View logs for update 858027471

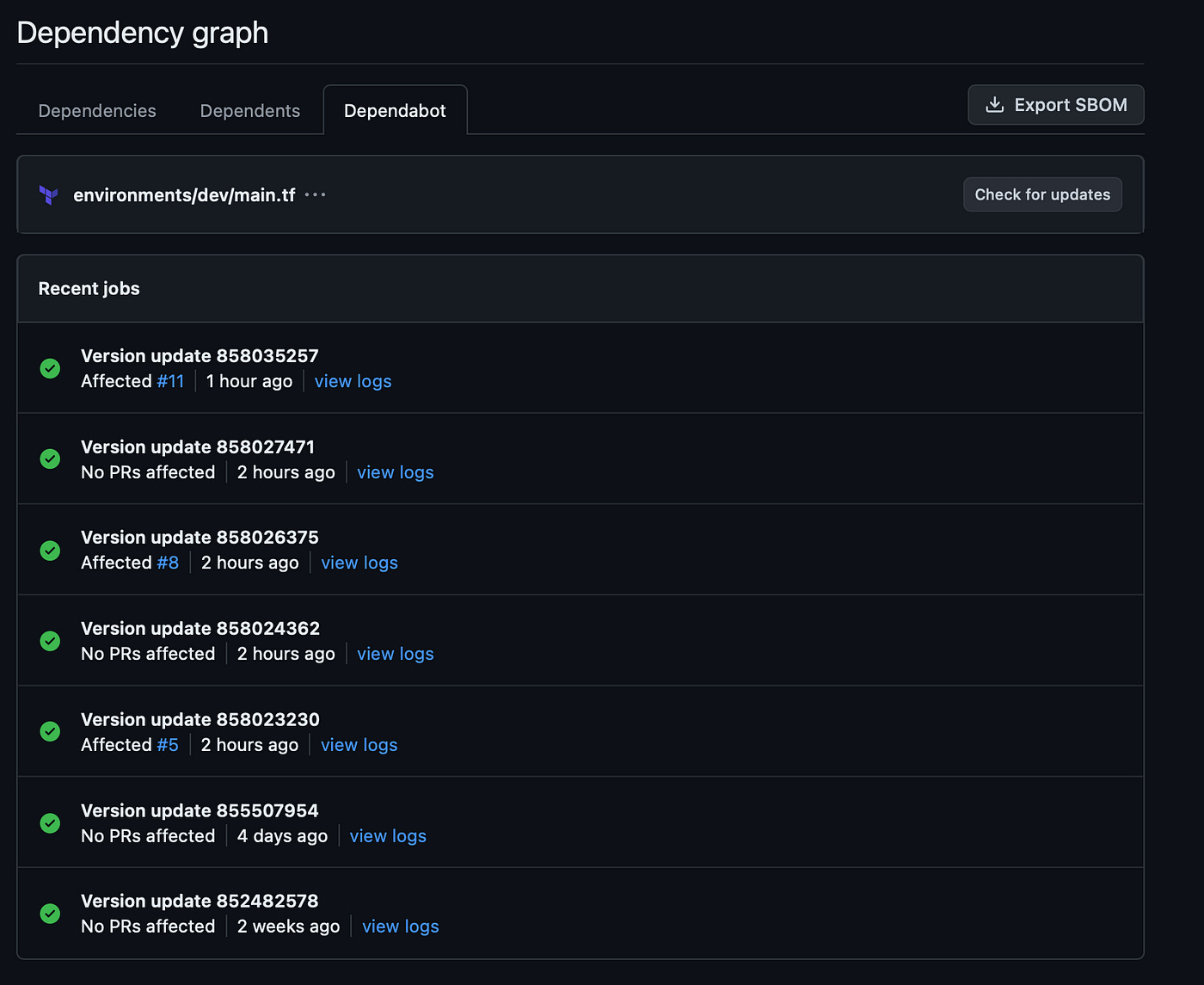[x=396, y=472]
